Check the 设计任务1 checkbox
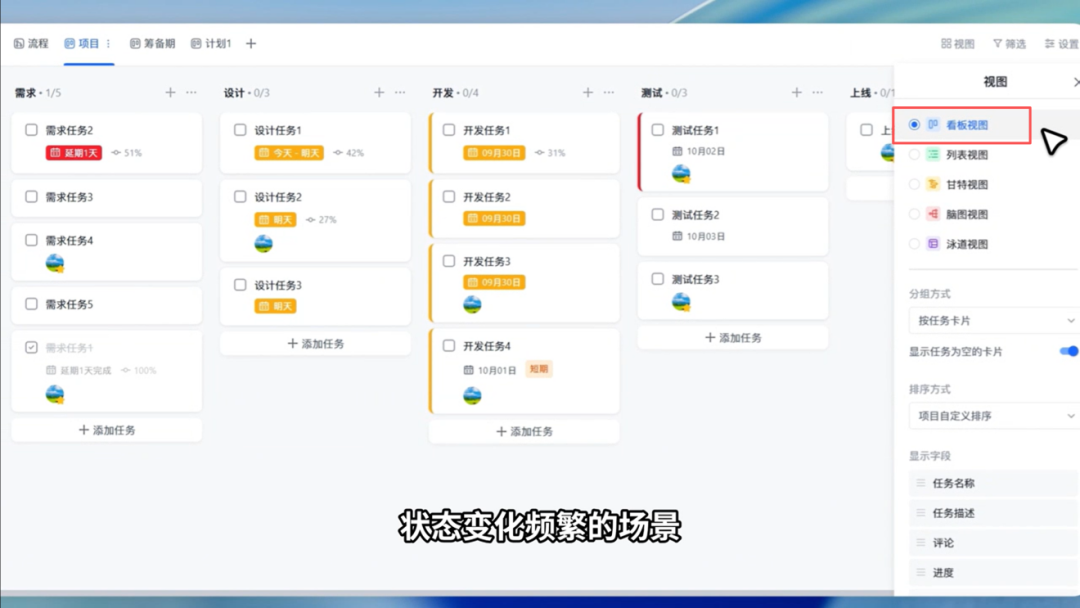Image resolution: width=1080 pixels, height=608 pixels. point(240,129)
